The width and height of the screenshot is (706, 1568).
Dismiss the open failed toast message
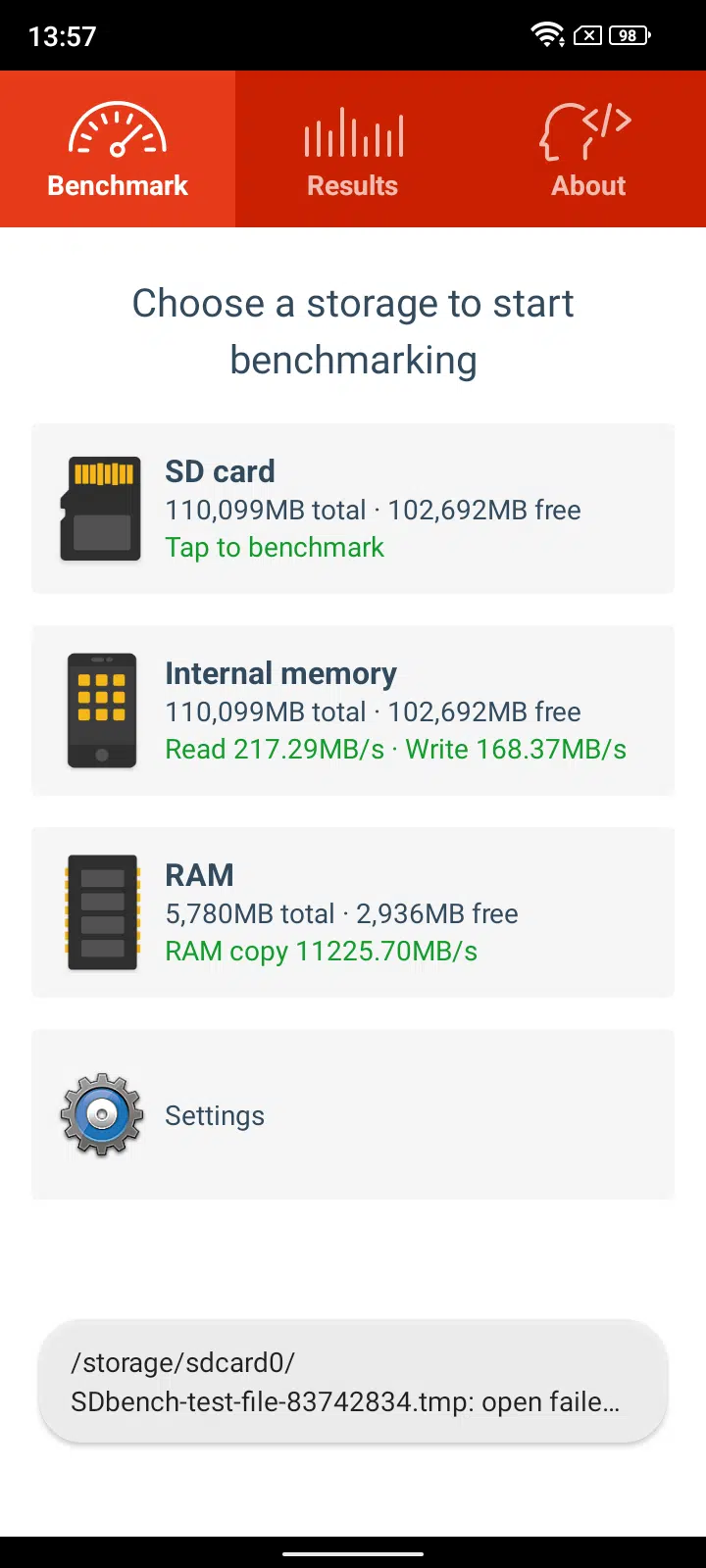point(353,1382)
